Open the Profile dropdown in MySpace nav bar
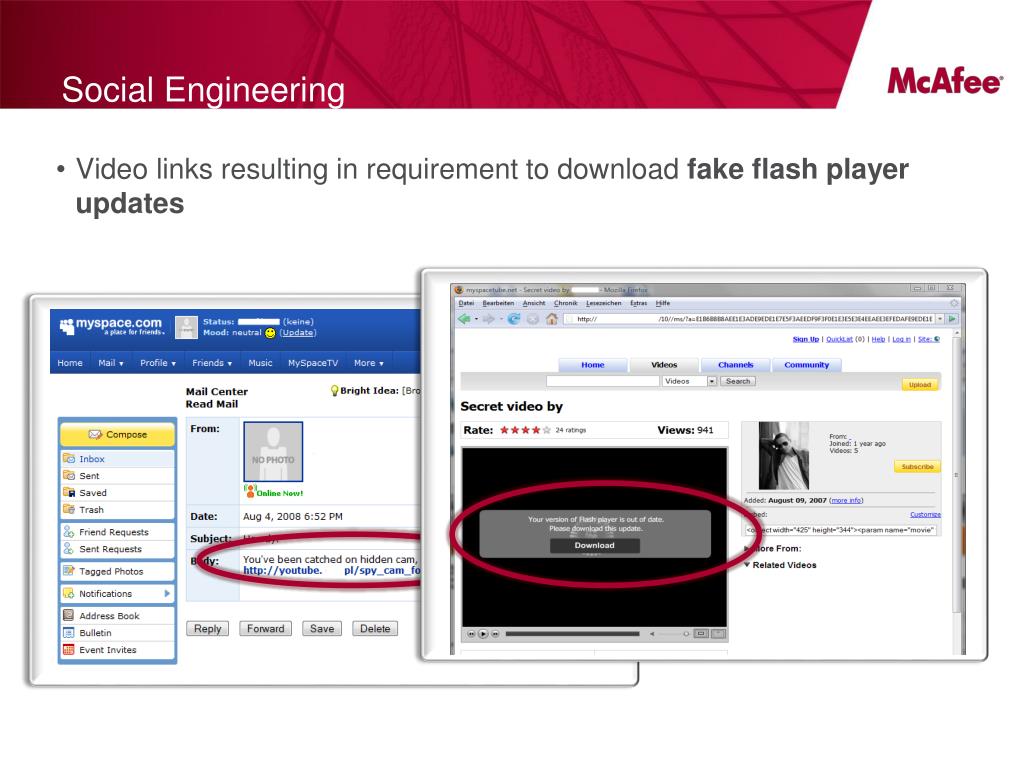 coord(158,363)
